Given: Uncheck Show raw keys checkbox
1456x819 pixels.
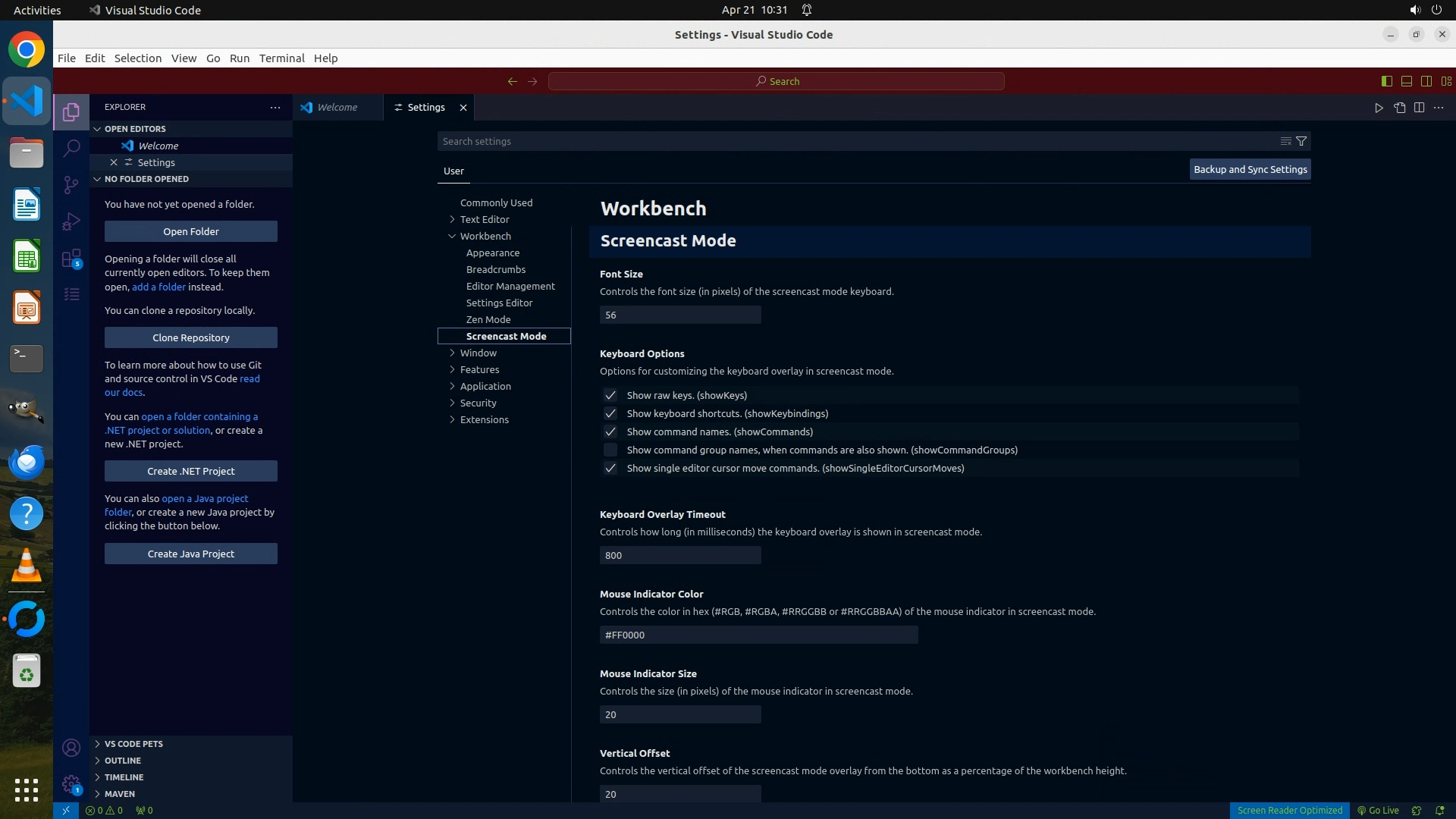Looking at the screenshot, I should click(610, 395).
